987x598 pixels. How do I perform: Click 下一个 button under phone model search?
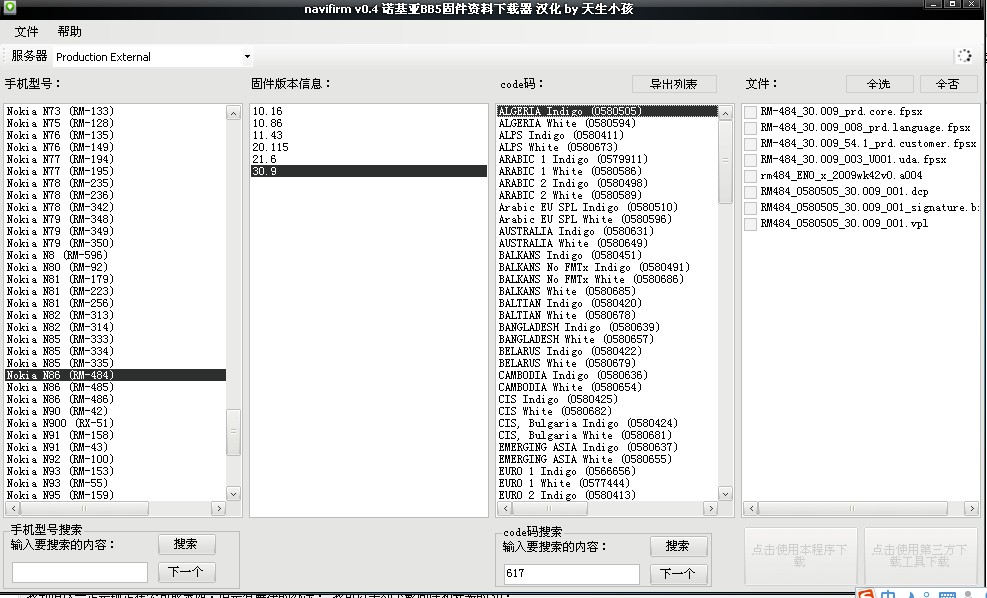tap(186, 572)
